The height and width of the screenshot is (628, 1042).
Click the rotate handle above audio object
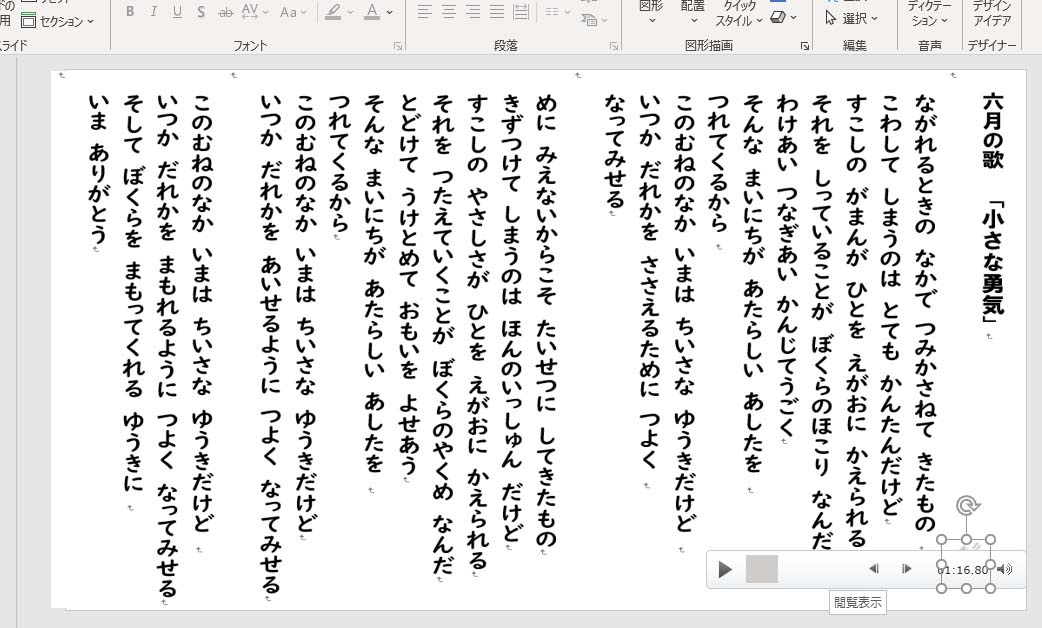966,507
